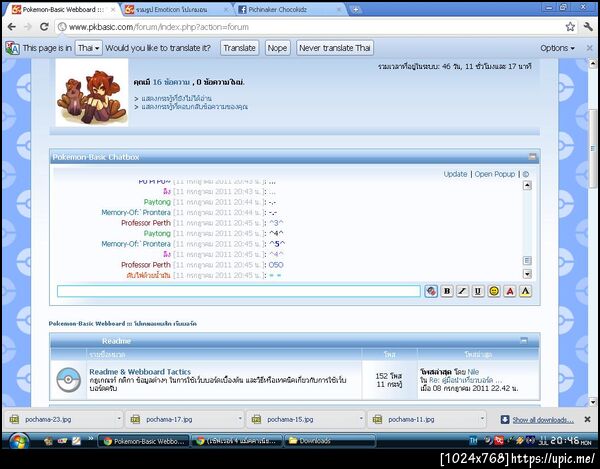Collapse the Readme category section

coord(524,340)
